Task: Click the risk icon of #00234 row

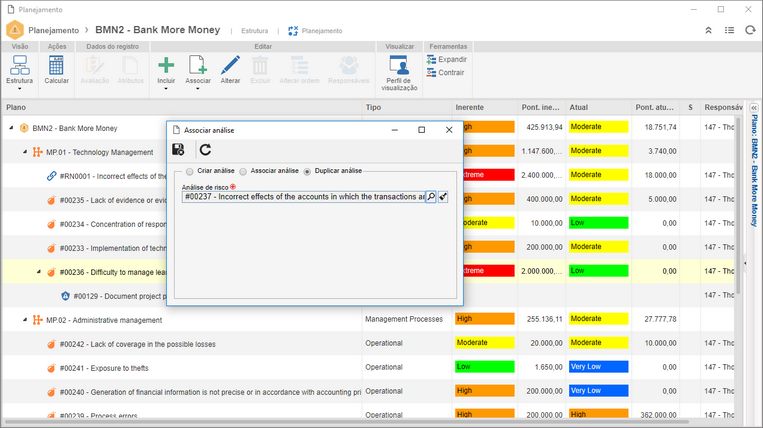Action: tap(52, 224)
